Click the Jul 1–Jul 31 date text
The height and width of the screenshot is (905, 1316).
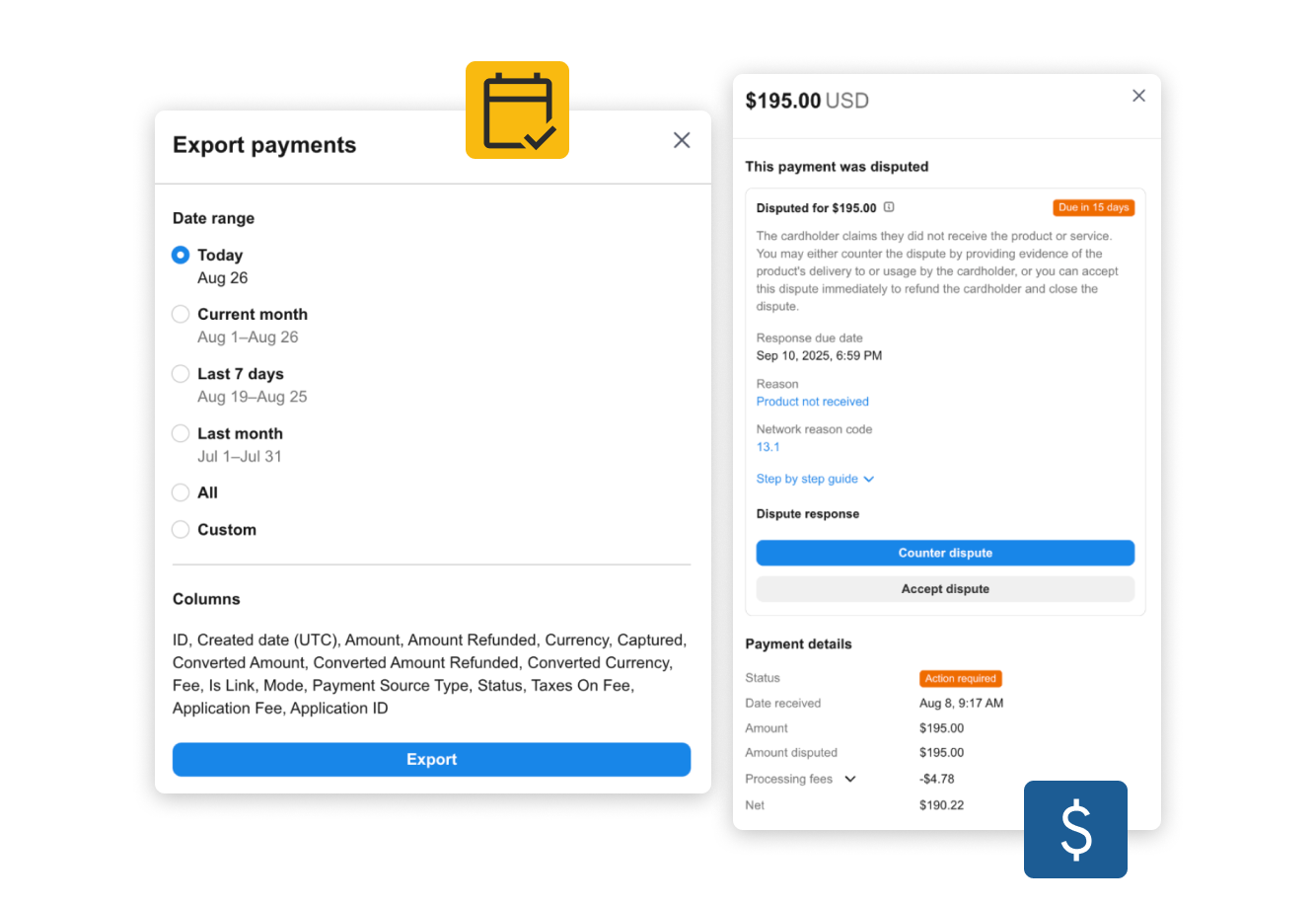tap(239, 457)
